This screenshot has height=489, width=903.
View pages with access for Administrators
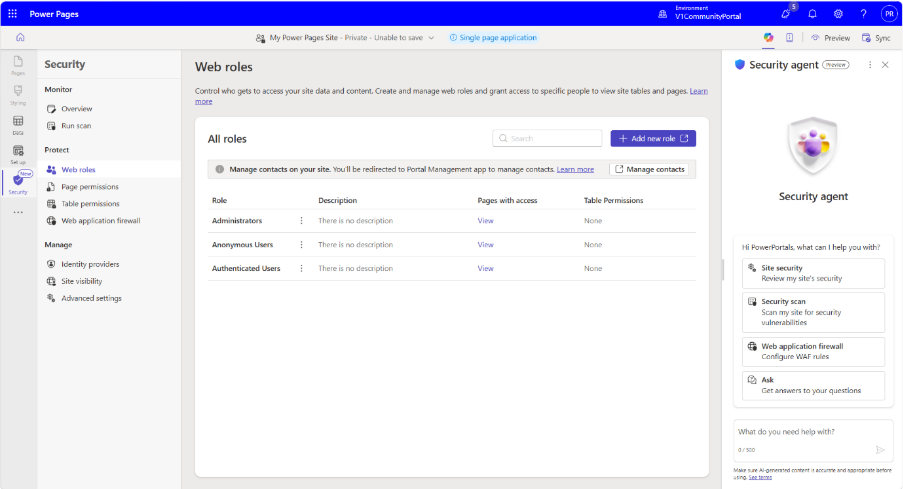[485, 221]
